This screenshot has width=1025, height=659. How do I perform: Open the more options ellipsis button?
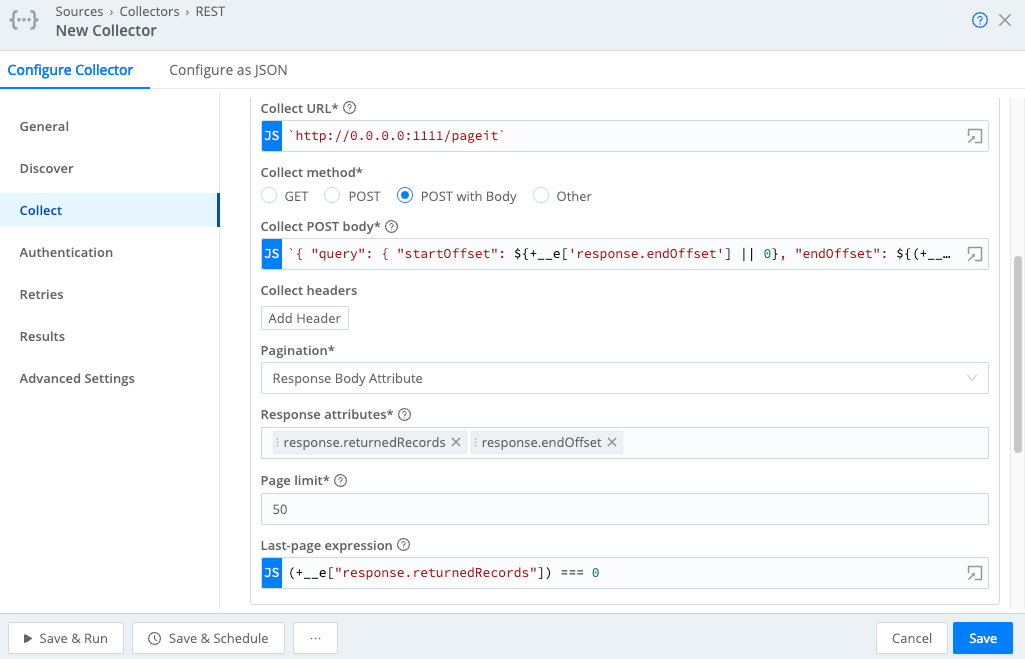[315, 638]
